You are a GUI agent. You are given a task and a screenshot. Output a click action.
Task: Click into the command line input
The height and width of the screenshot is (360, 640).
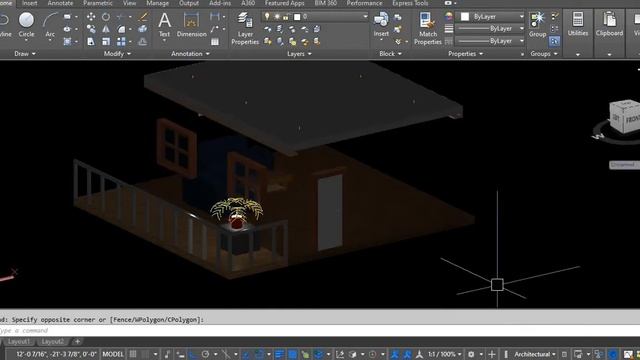tap(320, 331)
